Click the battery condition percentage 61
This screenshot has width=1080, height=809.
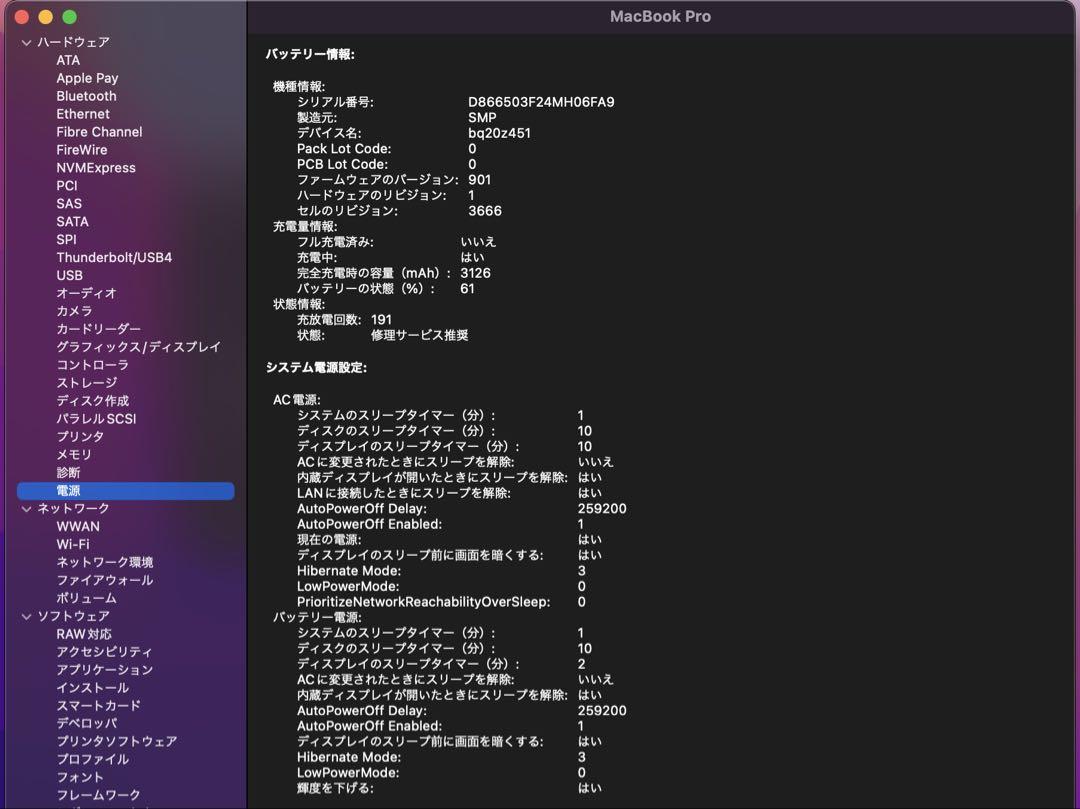(x=467, y=289)
